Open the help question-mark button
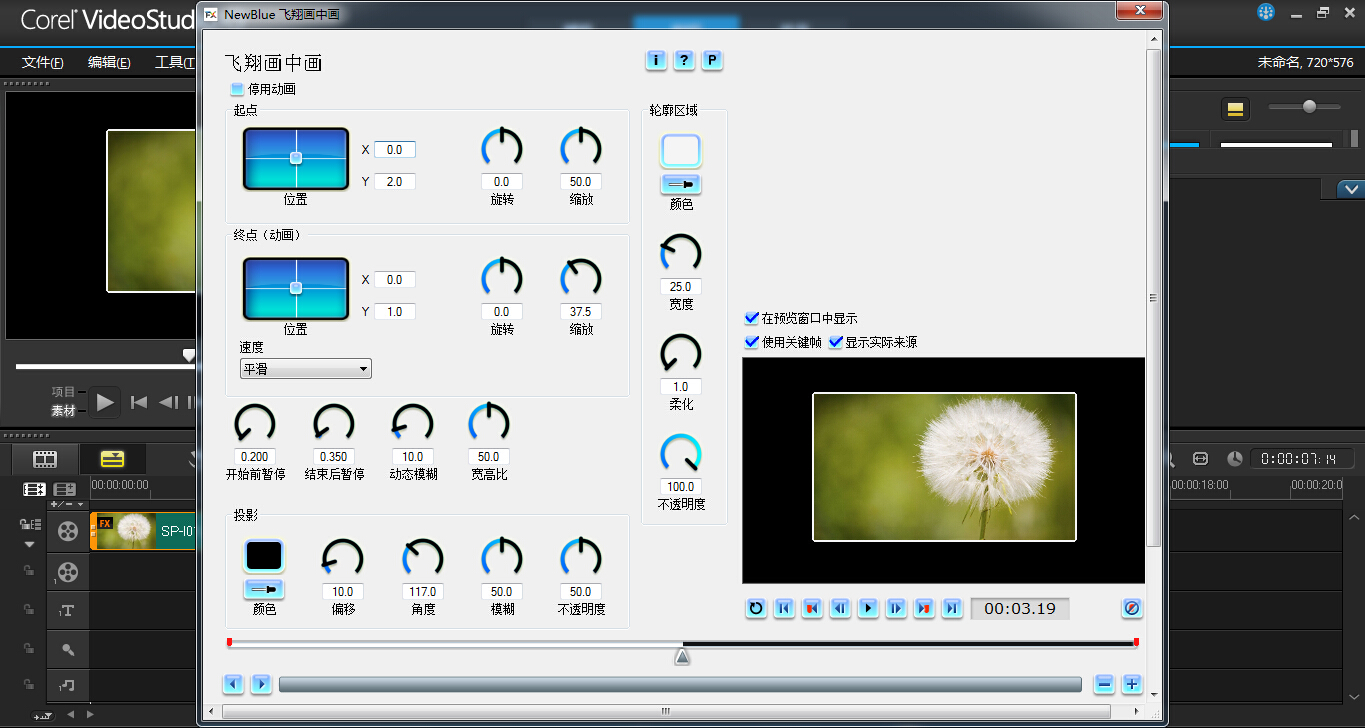The width and height of the screenshot is (1365, 728). 684,60
